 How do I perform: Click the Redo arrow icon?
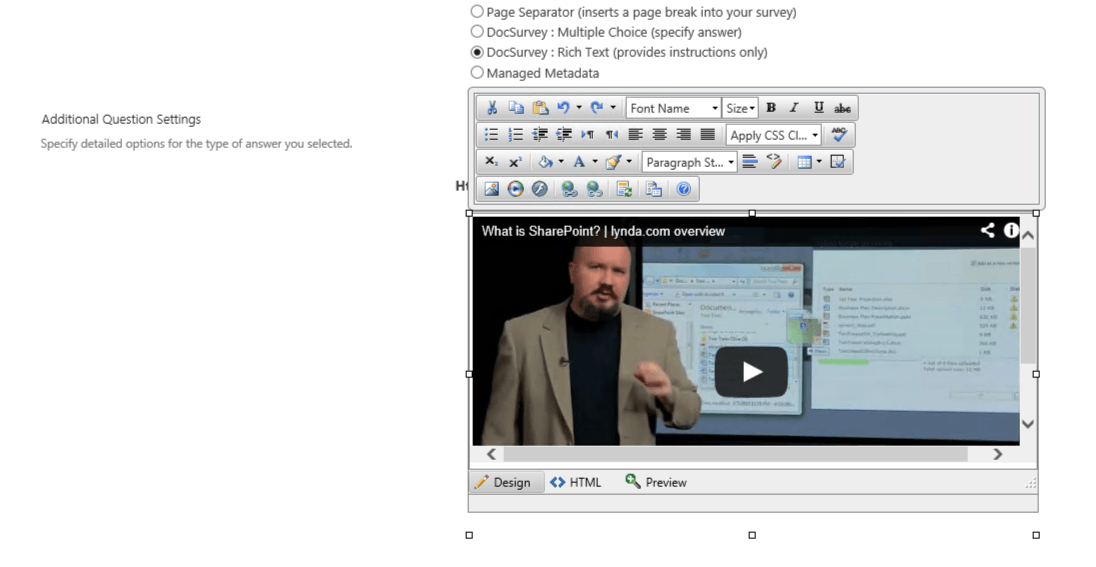597,108
